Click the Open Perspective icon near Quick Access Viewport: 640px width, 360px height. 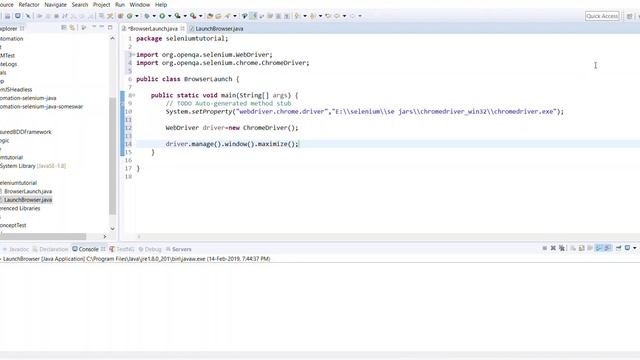[629, 16]
